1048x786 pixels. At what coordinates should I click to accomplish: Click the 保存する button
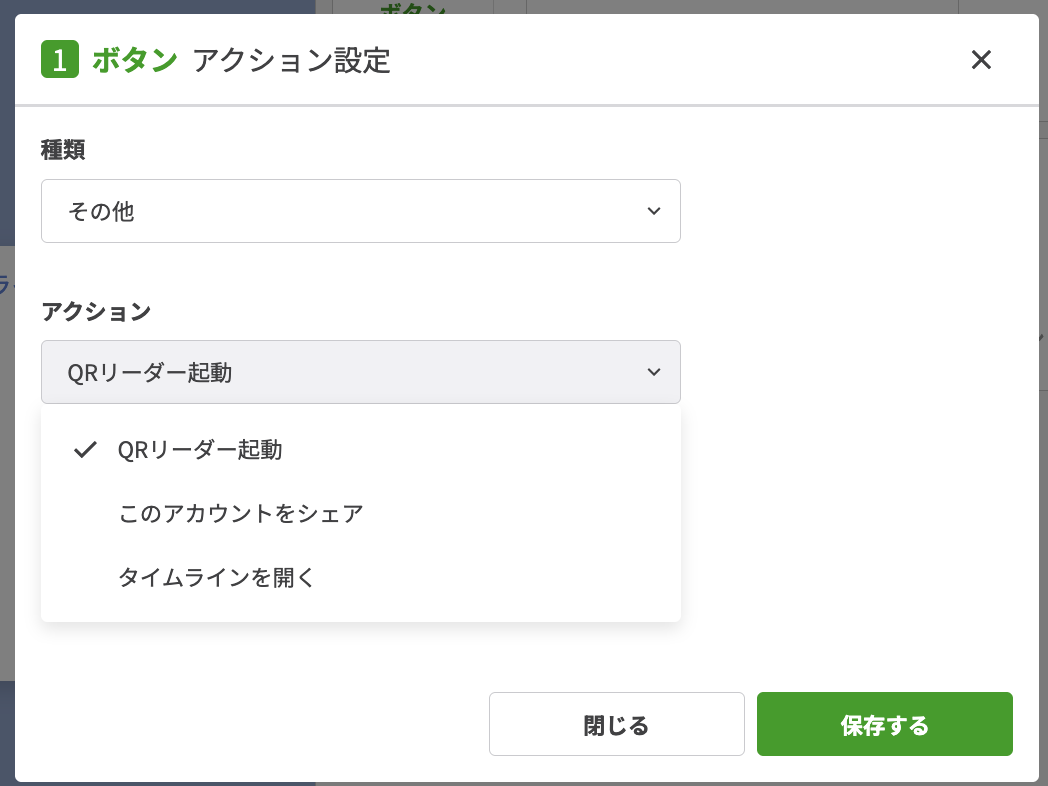tap(884, 724)
